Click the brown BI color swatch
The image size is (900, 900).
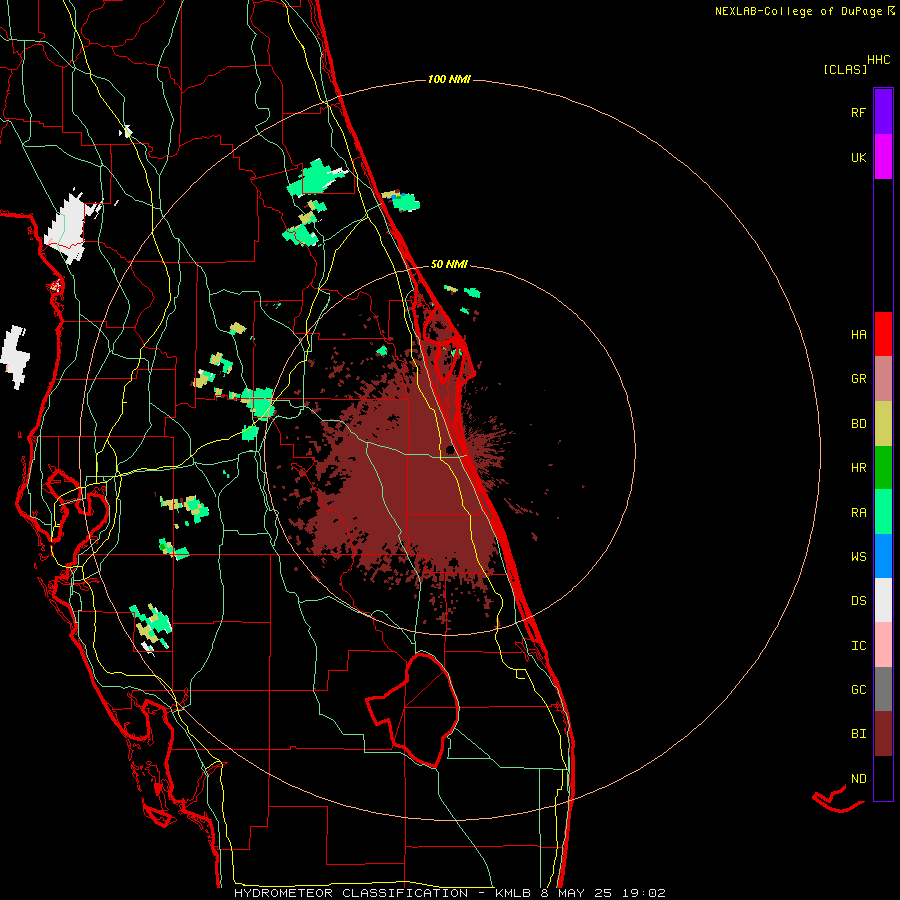click(x=883, y=734)
